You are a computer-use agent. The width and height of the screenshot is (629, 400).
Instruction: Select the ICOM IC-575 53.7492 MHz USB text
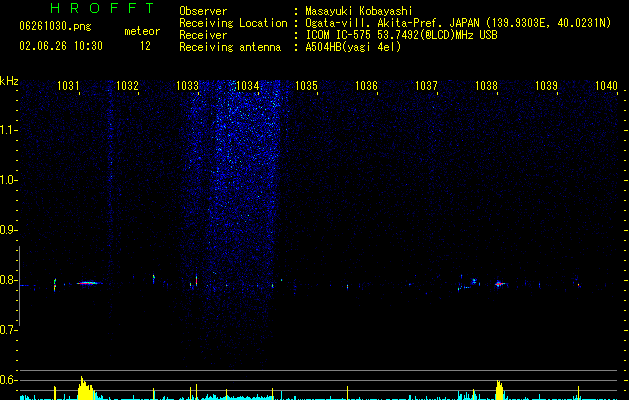click(401, 35)
